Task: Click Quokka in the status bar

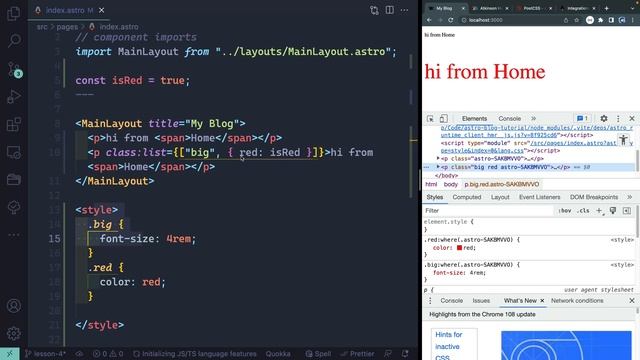Action: tap(278, 353)
